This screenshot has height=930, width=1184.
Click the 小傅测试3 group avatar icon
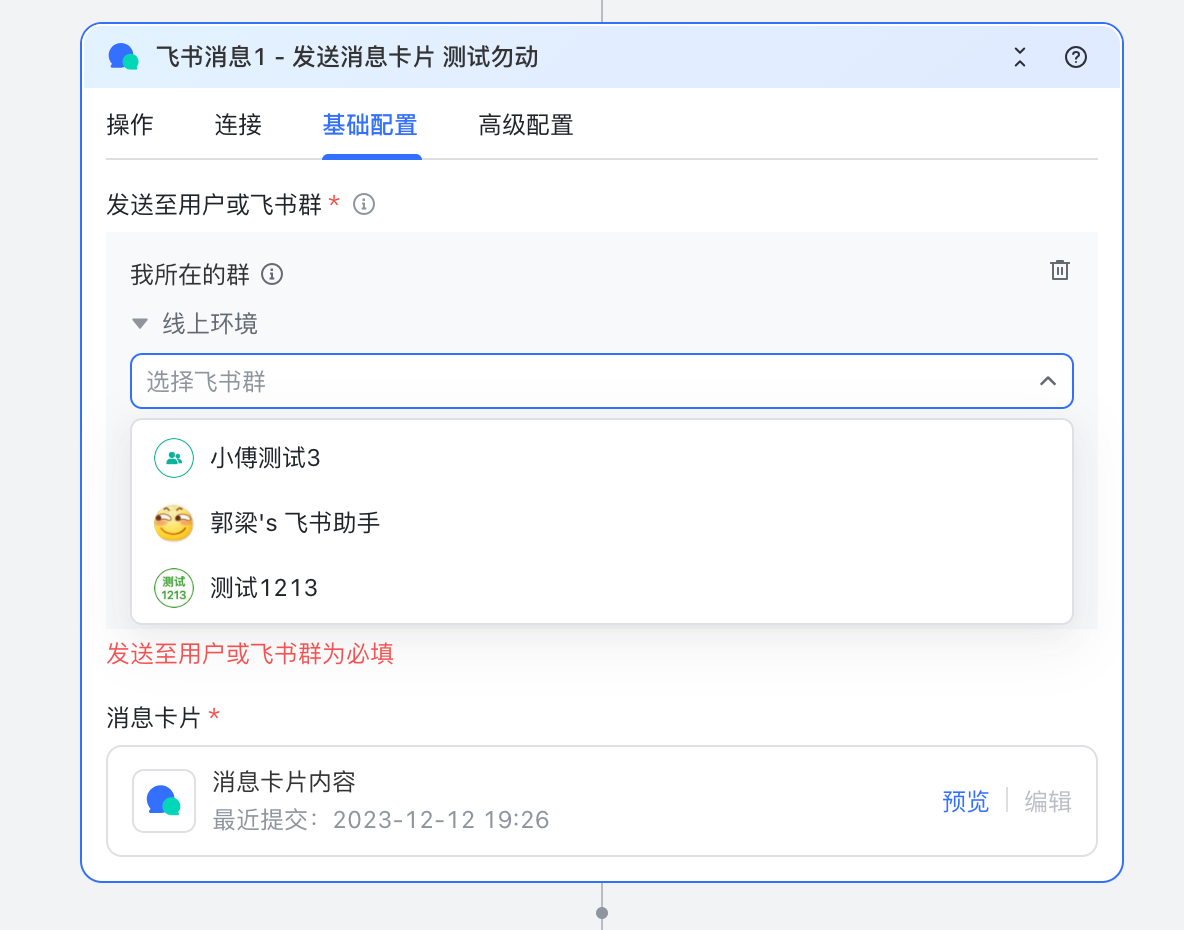pos(174,457)
